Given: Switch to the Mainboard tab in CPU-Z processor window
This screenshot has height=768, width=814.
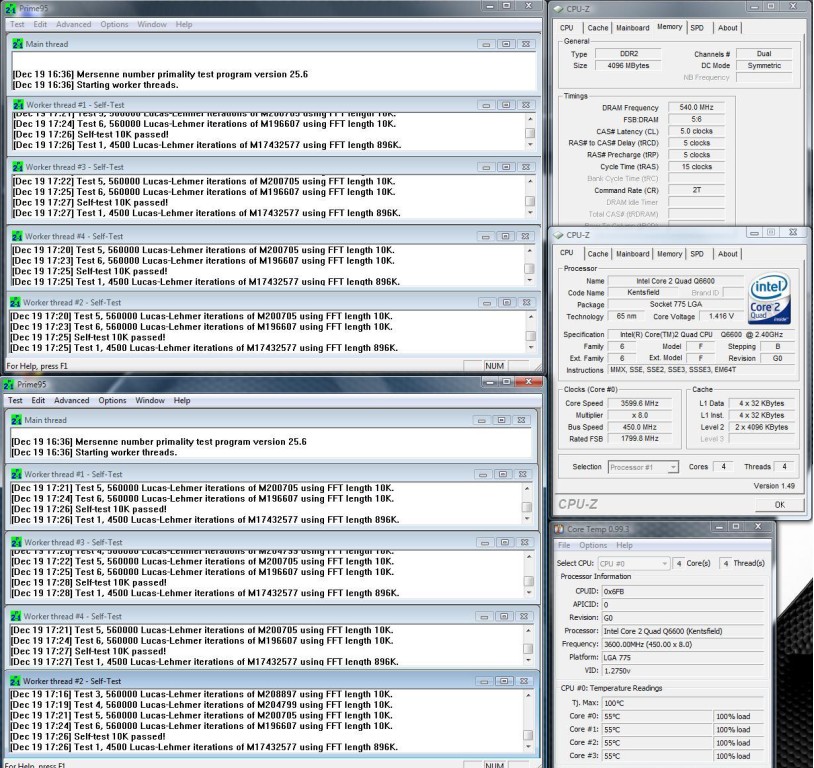Looking at the screenshot, I should (x=632, y=254).
